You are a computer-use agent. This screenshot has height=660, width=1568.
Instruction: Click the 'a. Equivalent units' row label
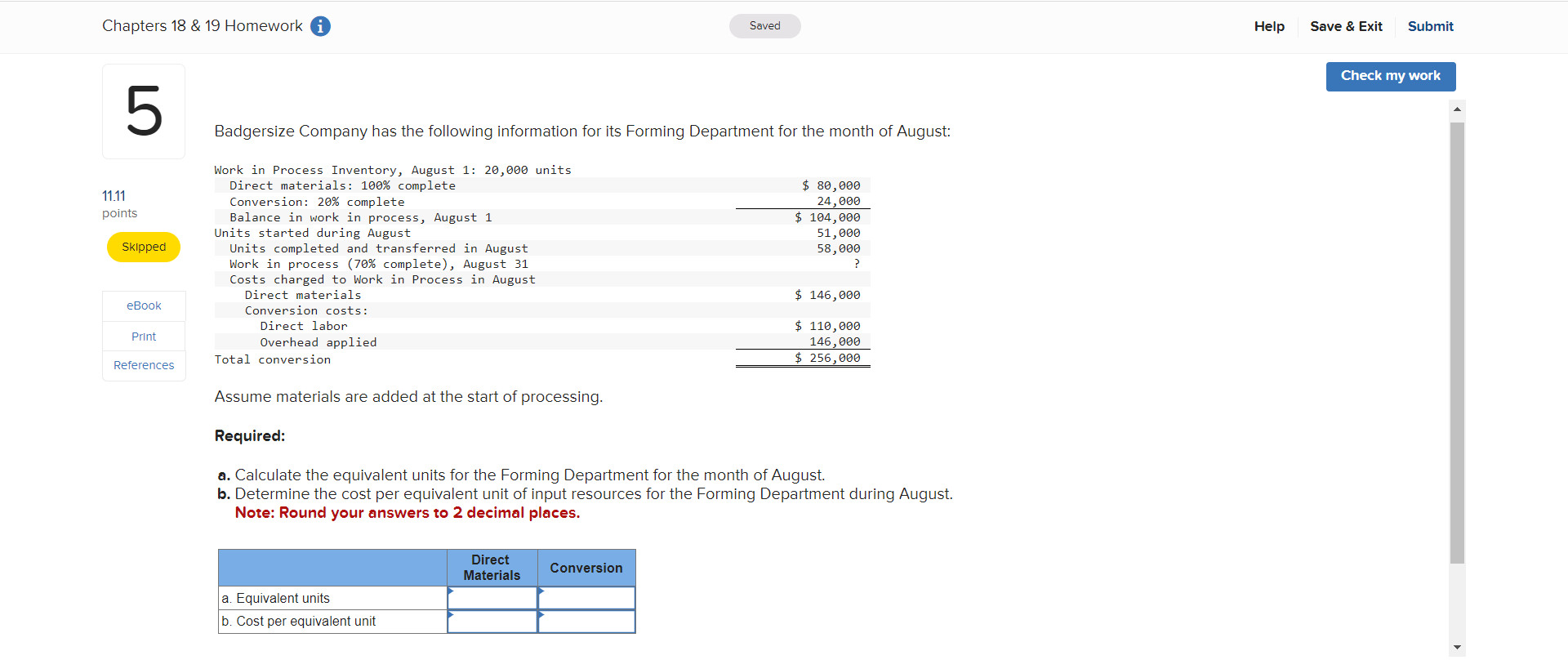(275, 598)
